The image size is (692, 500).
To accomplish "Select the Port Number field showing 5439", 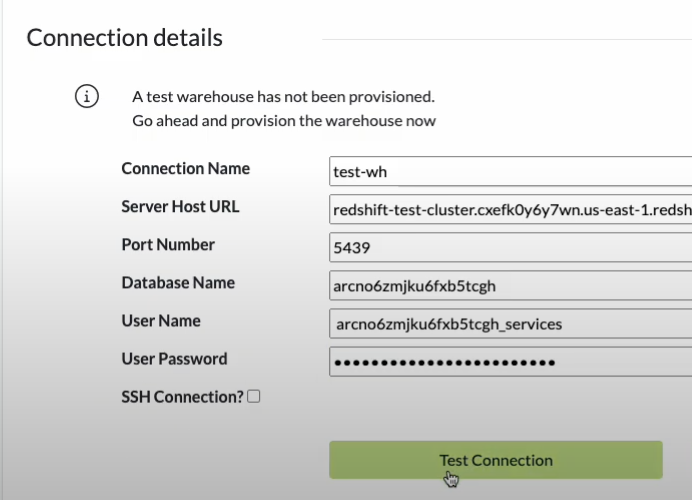I will click(510, 247).
